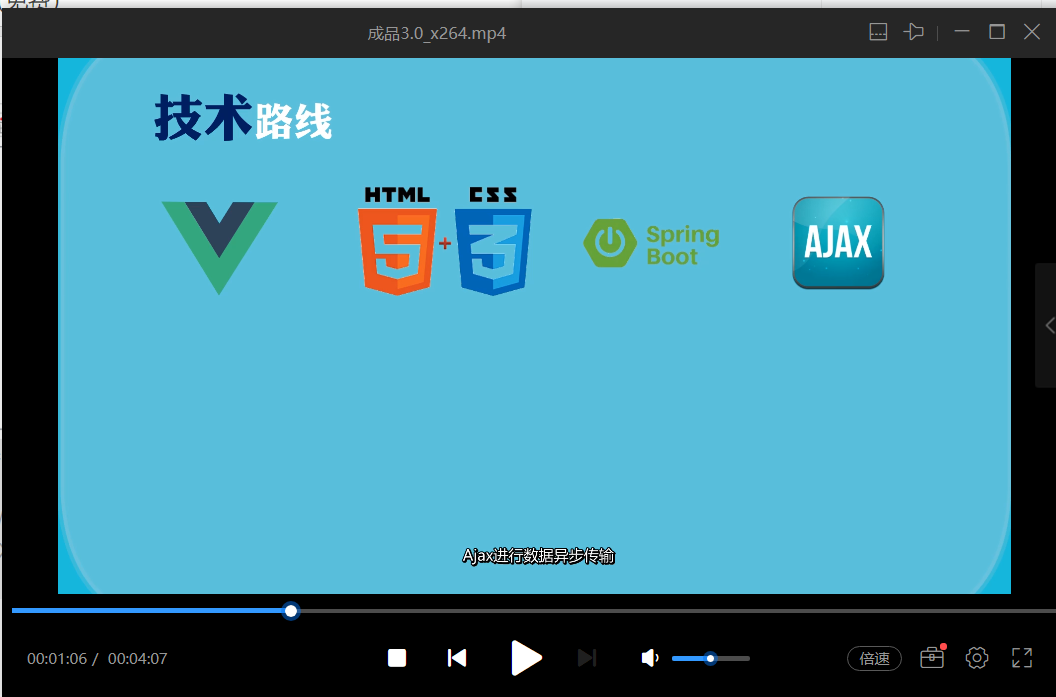This screenshot has height=697, width=1056.
Task: Pin the player window on top
Action: pyautogui.click(x=914, y=32)
